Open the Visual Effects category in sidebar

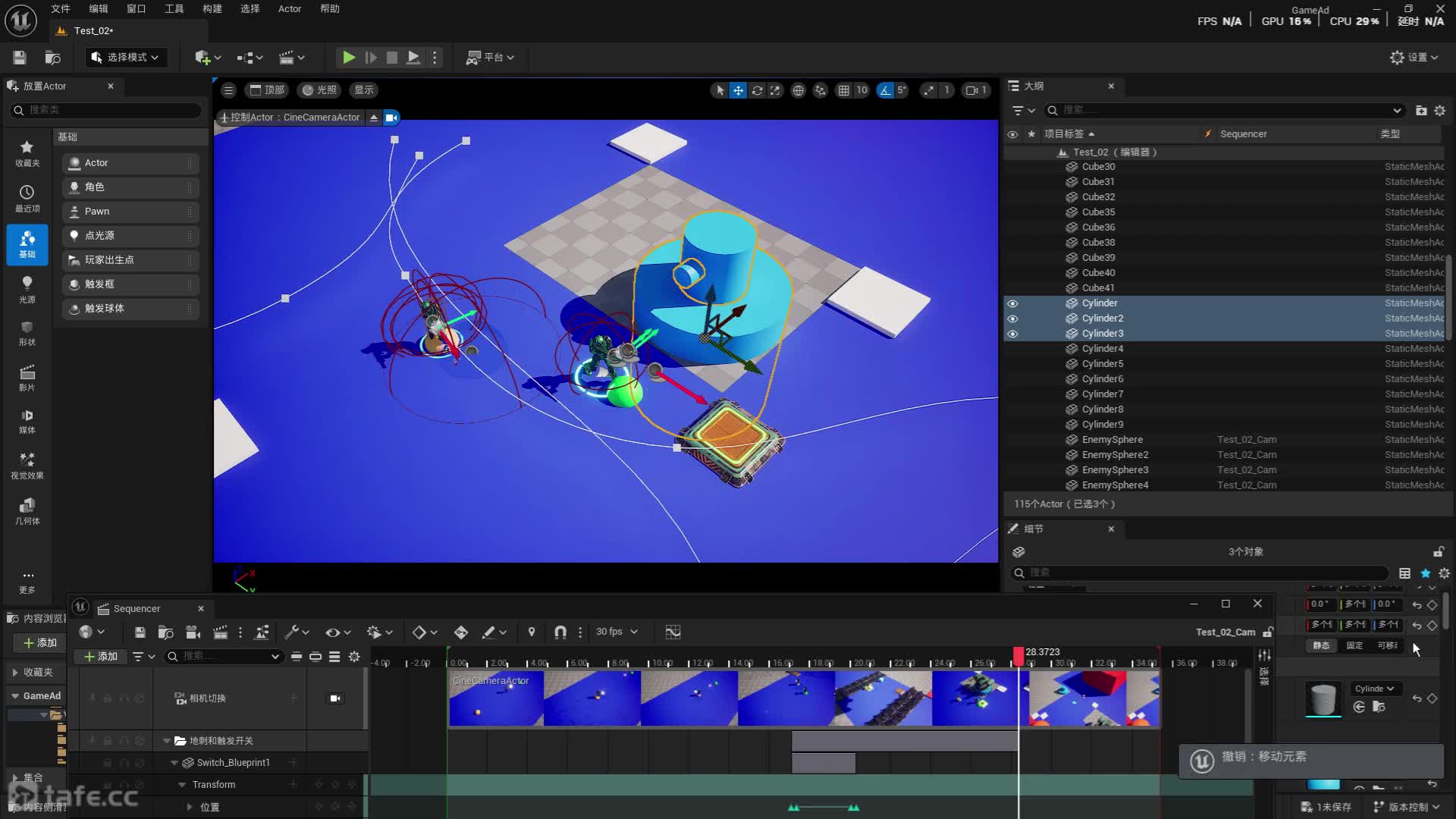[27, 465]
